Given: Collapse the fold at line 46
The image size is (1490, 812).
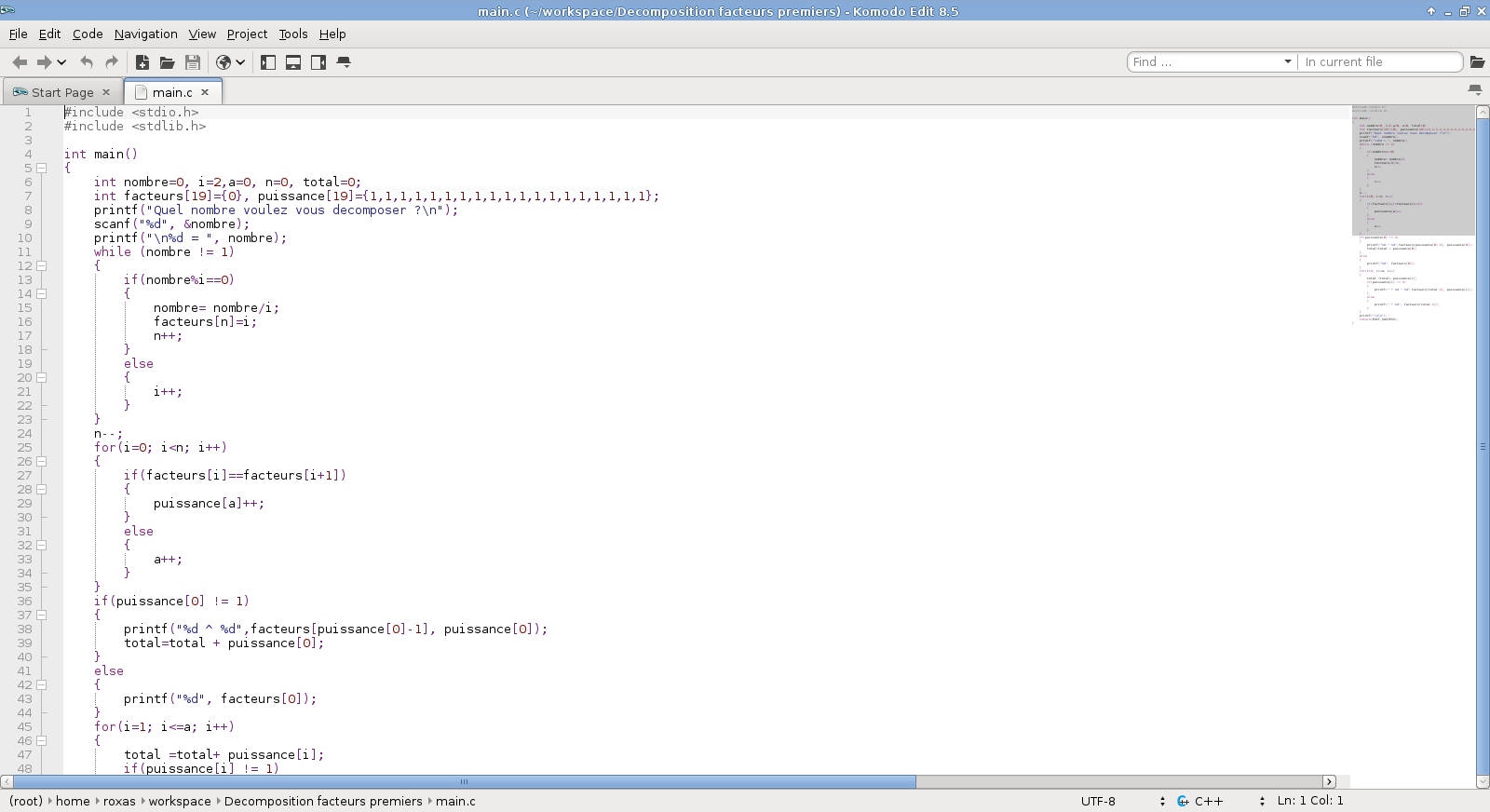Looking at the screenshot, I should pyautogui.click(x=42, y=740).
